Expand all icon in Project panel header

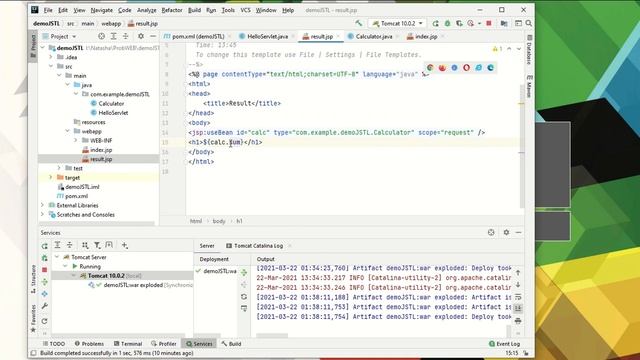pos(113,36)
